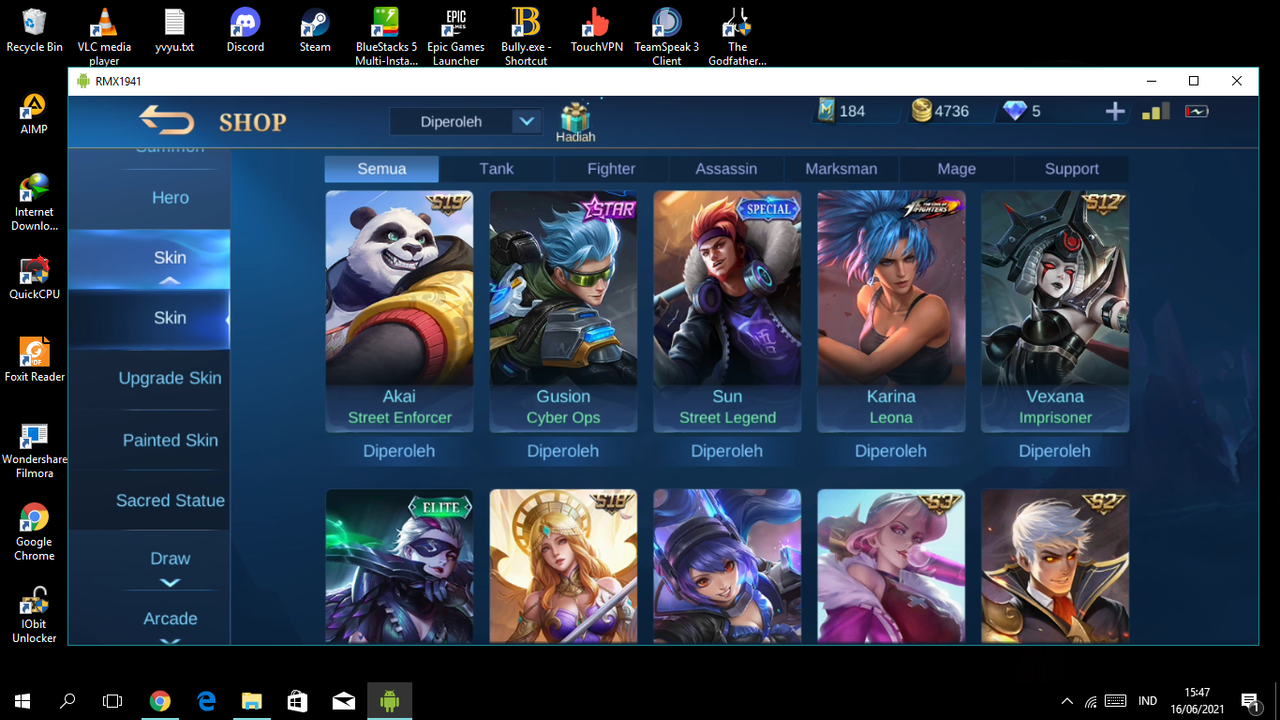Viewport: 1280px width, 720px height.
Task: Open BlueStacks 5 Multi-Instance shortcut
Action: click(x=386, y=37)
